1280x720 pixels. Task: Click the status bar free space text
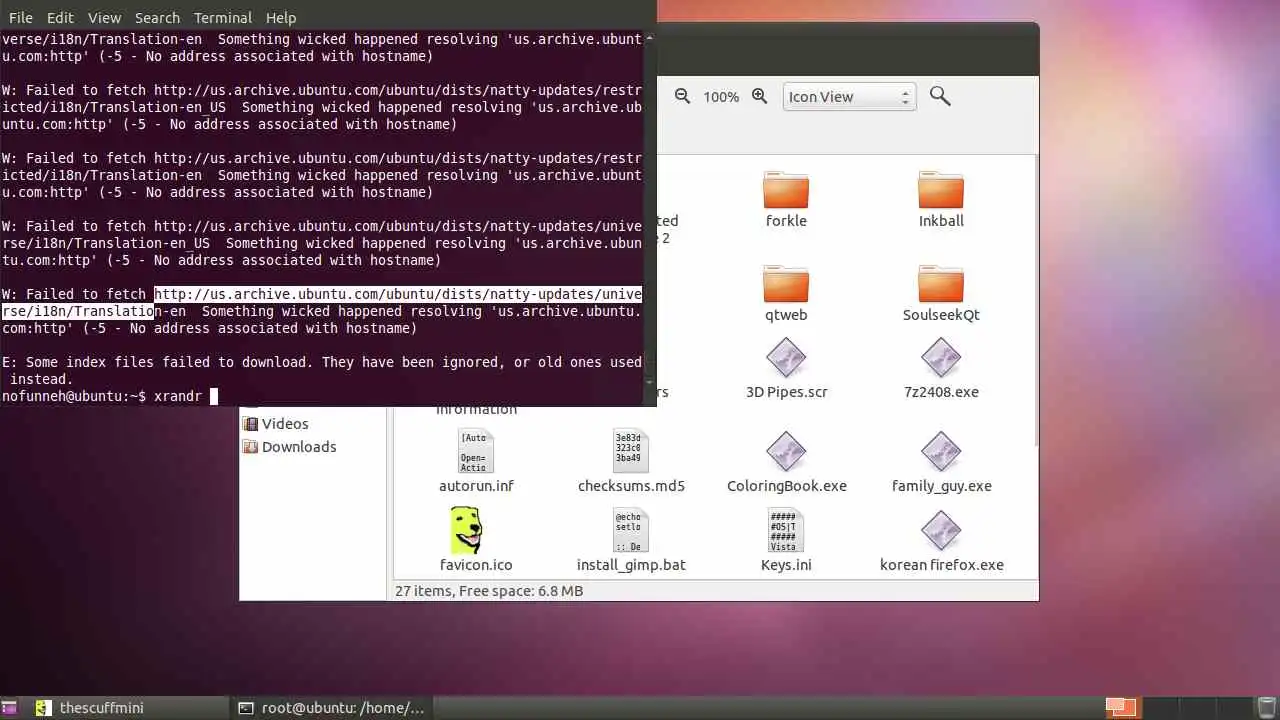[489, 591]
